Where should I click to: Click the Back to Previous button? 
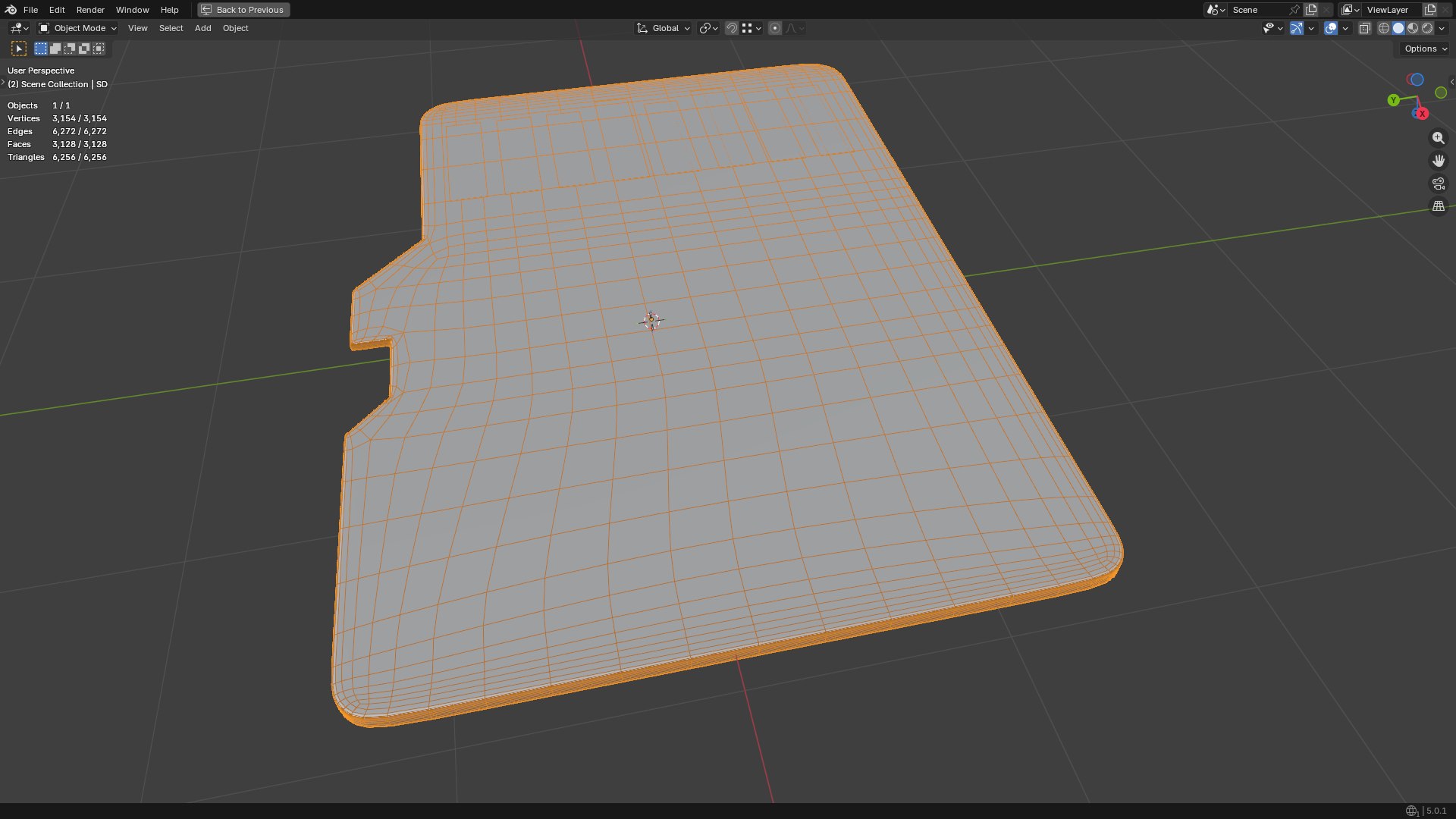(x=243, y=10)
